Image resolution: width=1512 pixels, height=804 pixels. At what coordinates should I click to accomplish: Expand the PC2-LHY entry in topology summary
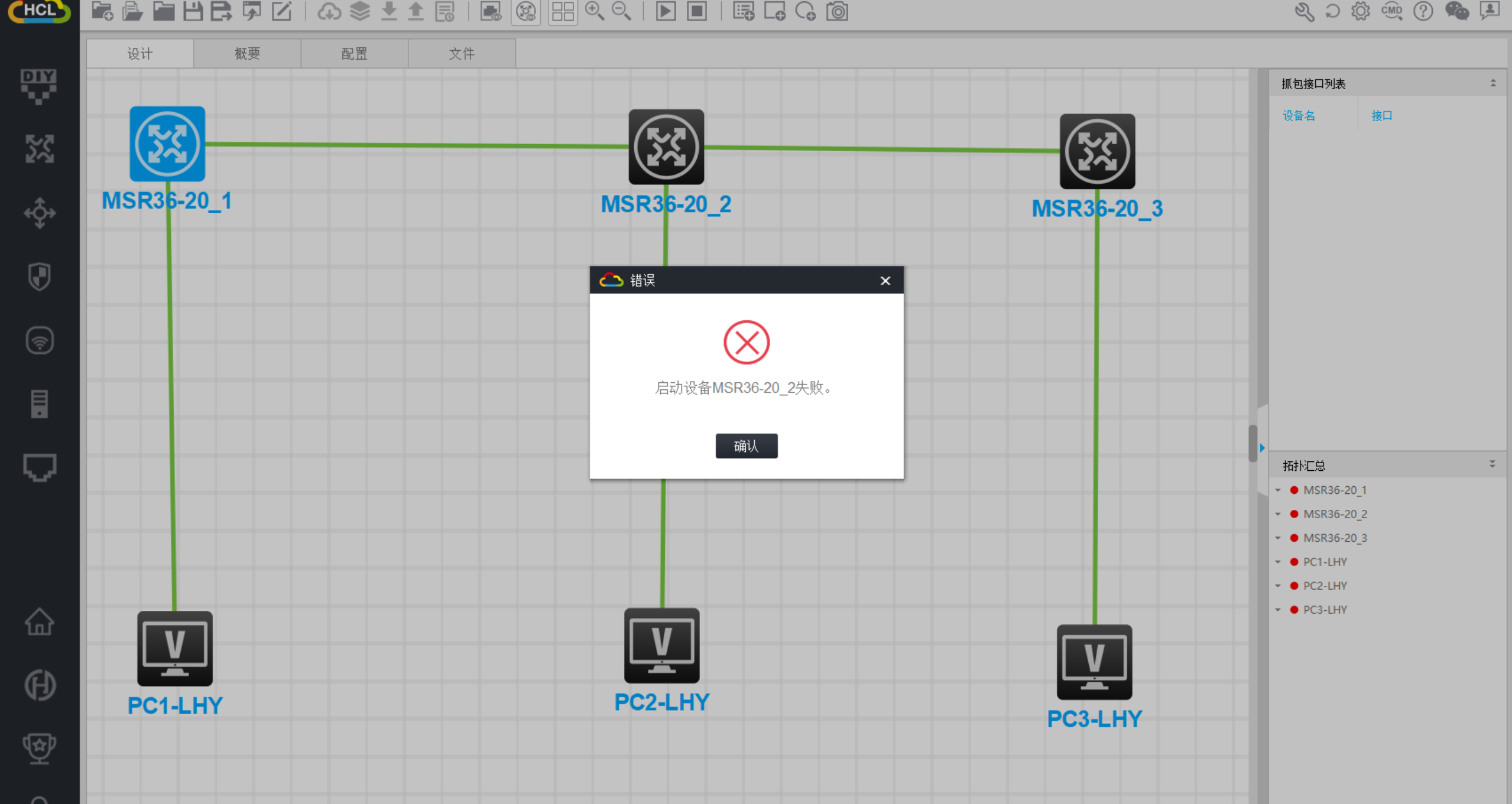1278,586
